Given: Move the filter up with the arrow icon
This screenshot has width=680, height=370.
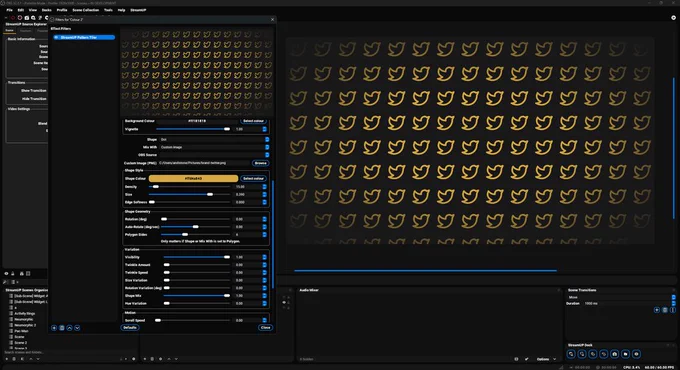Looking at the screenshot, I should [x=69, y=328].
